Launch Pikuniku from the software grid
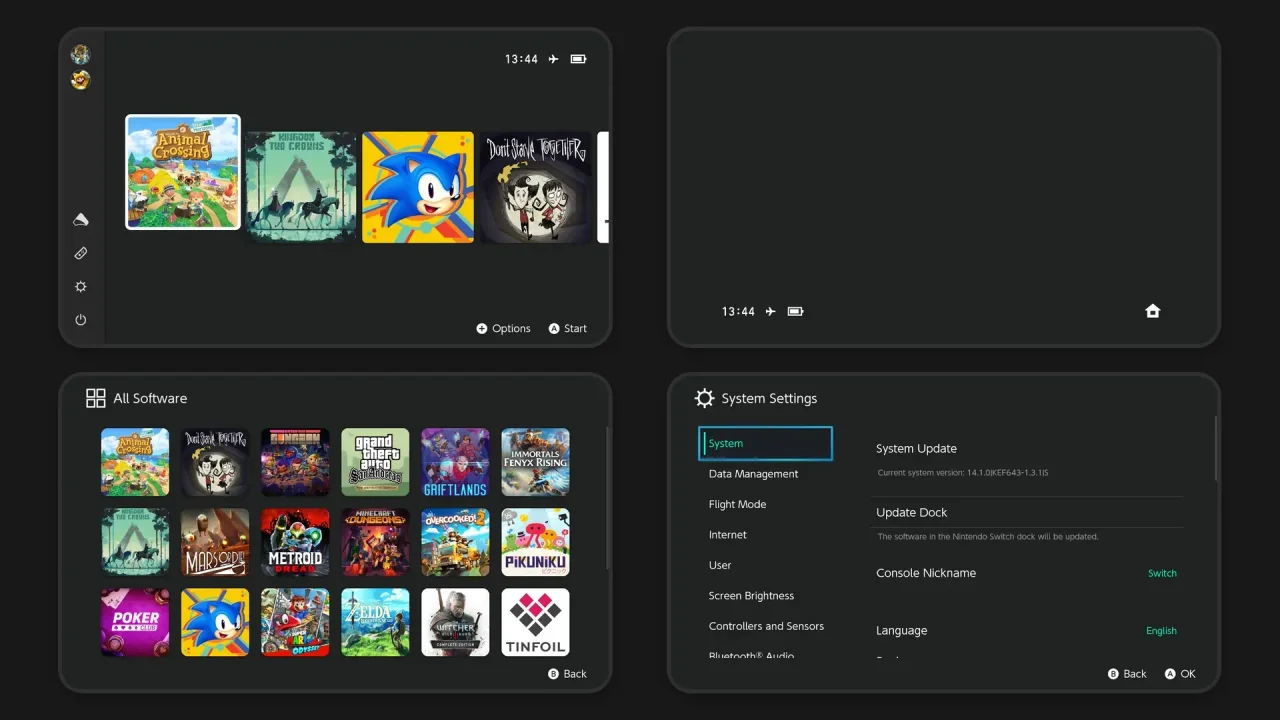 click(535, 542)
